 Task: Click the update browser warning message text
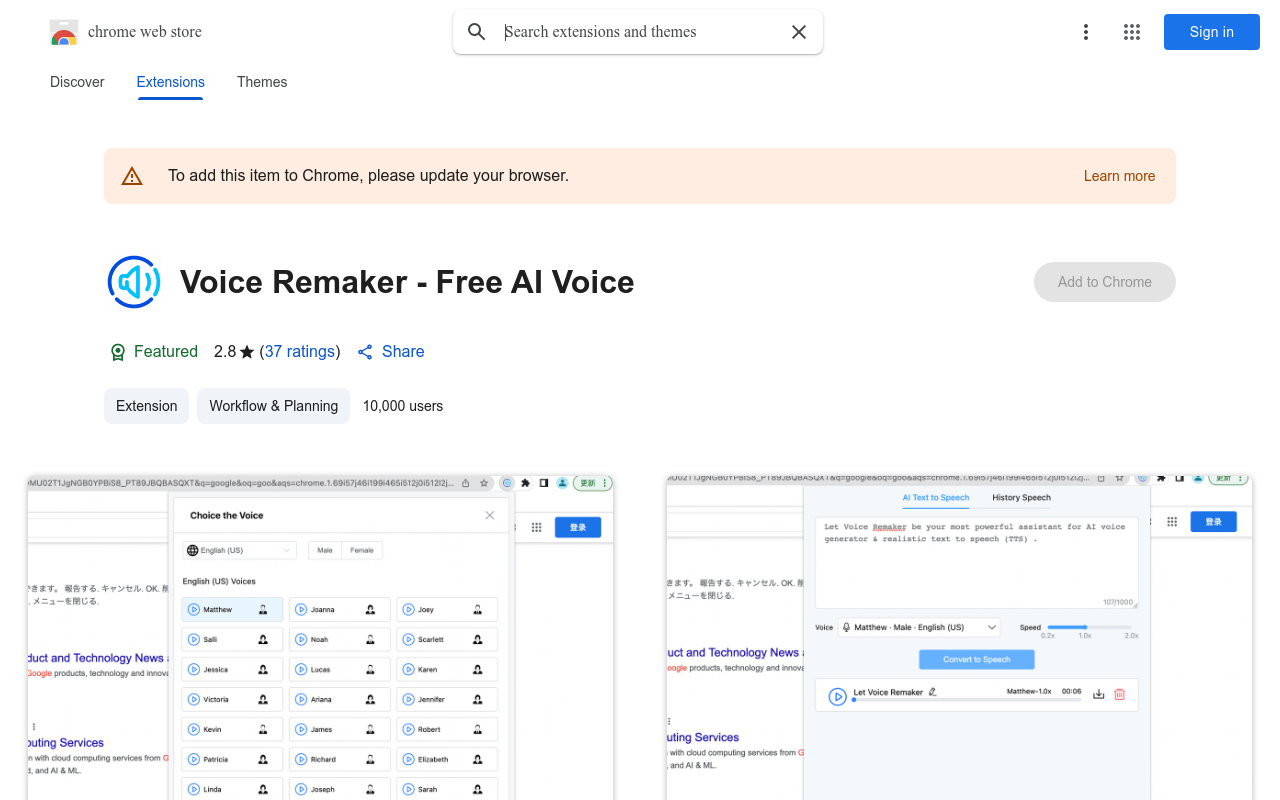point(368,176)
